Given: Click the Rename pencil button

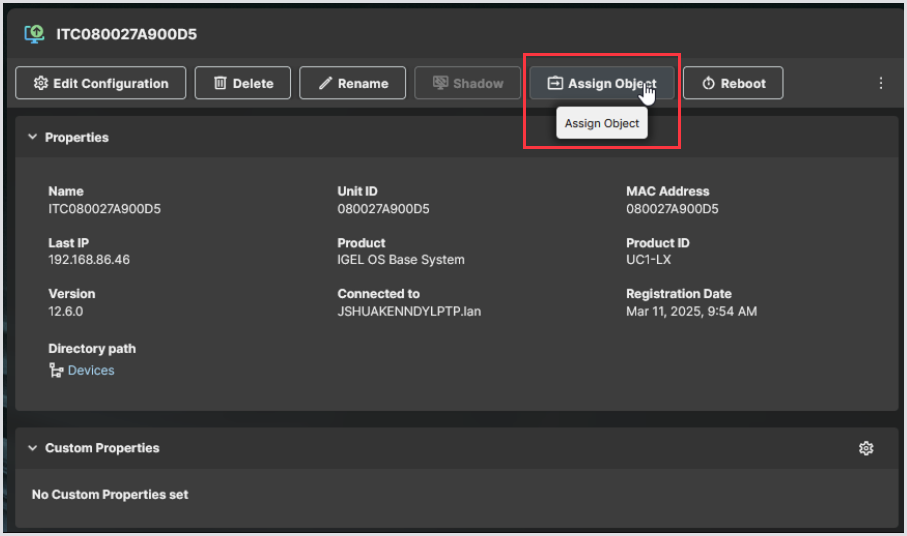Looking at the screenshot, I should coord(352,84).
